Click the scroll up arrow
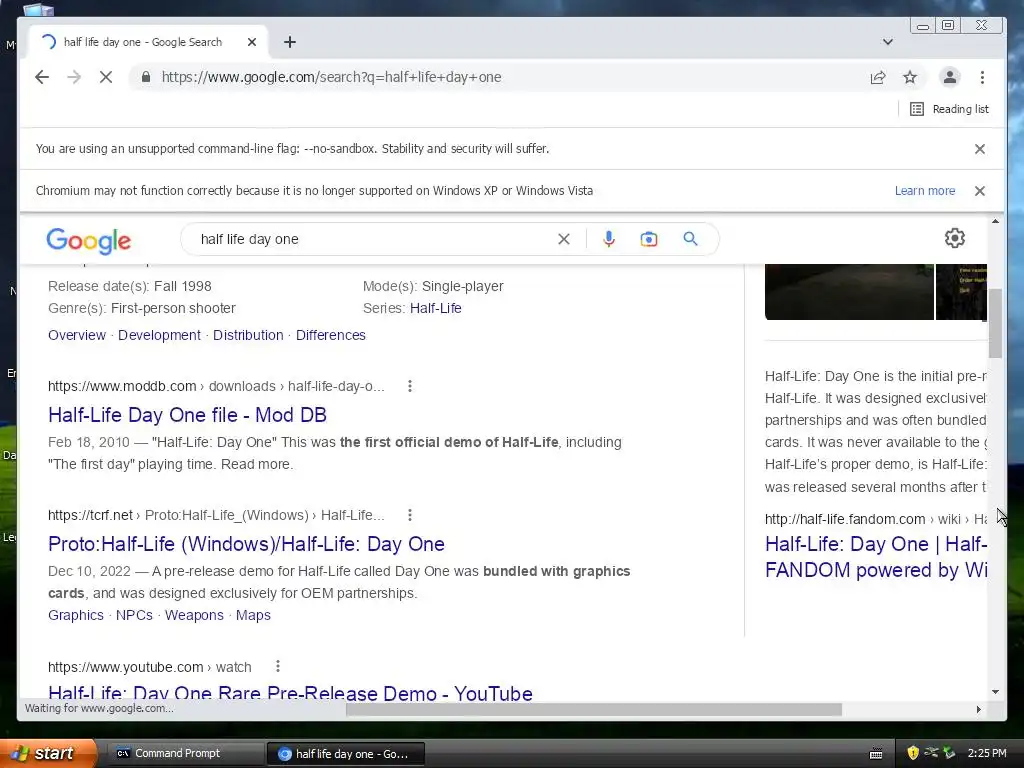This screenshot has height=768, width=1024. tap(995, 222)
